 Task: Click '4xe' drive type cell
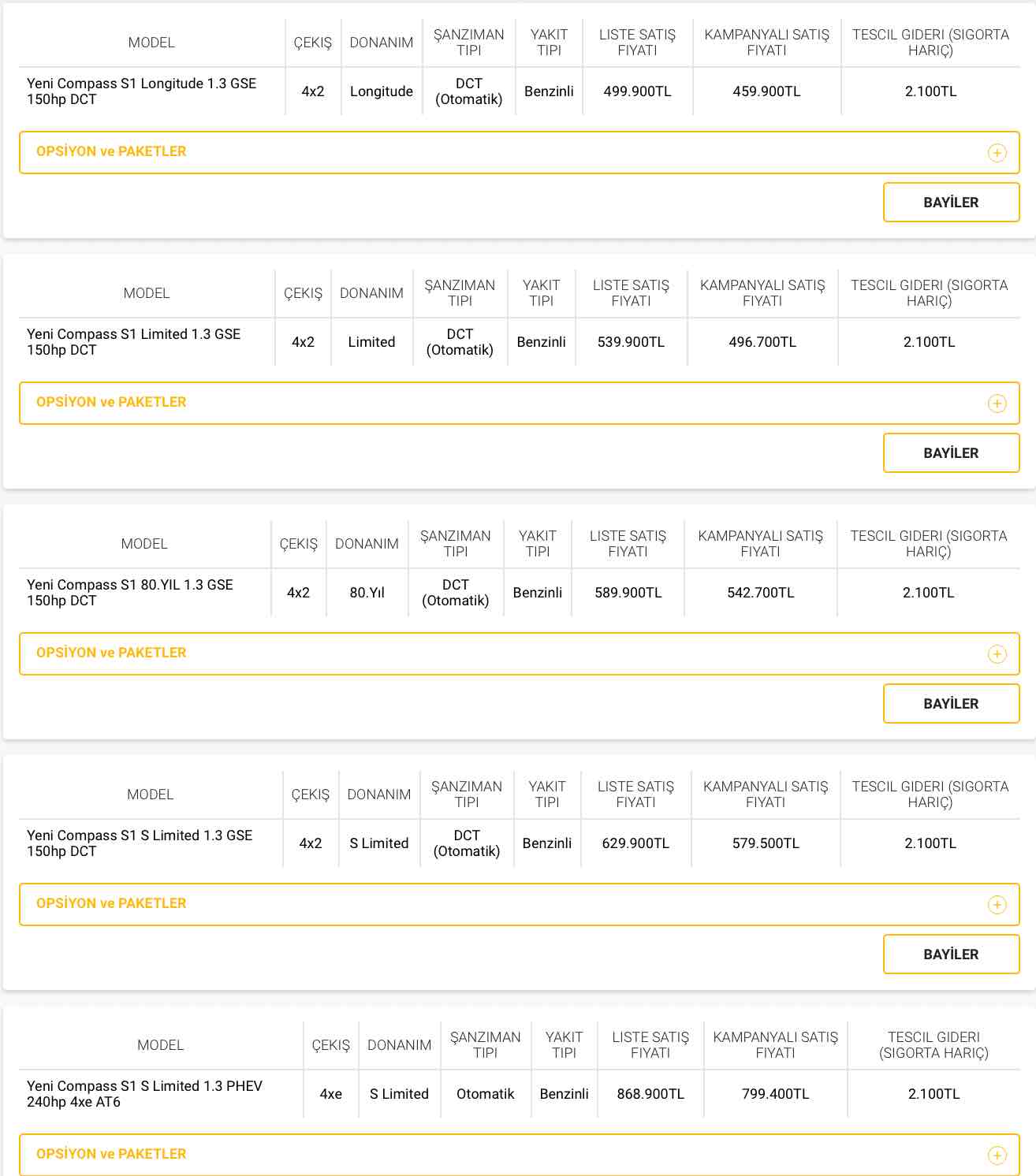click(x=330, y=1094)
